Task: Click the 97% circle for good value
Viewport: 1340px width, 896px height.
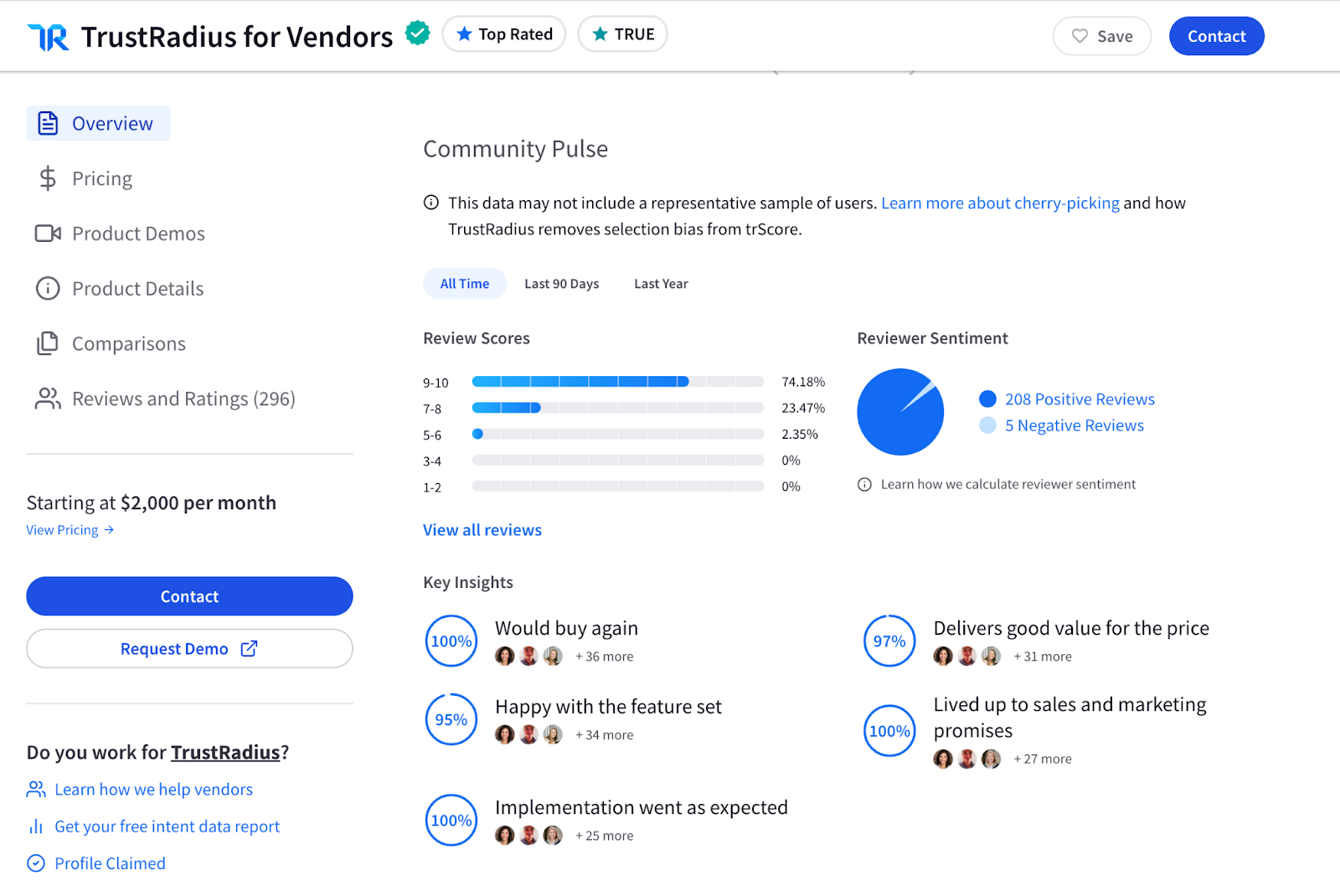Action: click(x=889, y=641)
